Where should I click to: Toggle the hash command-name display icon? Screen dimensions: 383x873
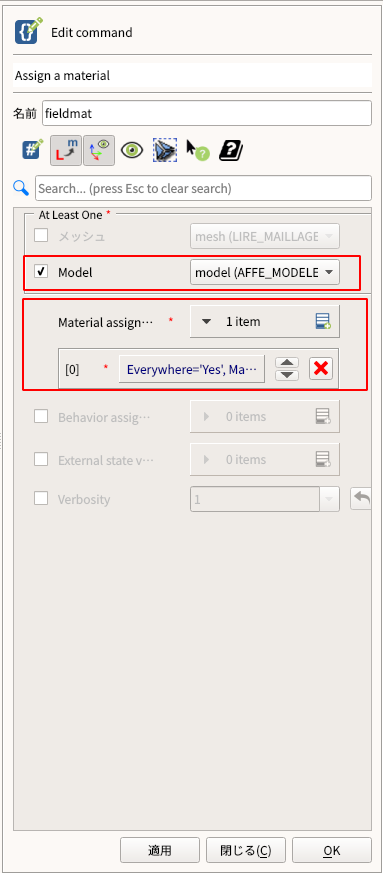[x=32, y=150]
